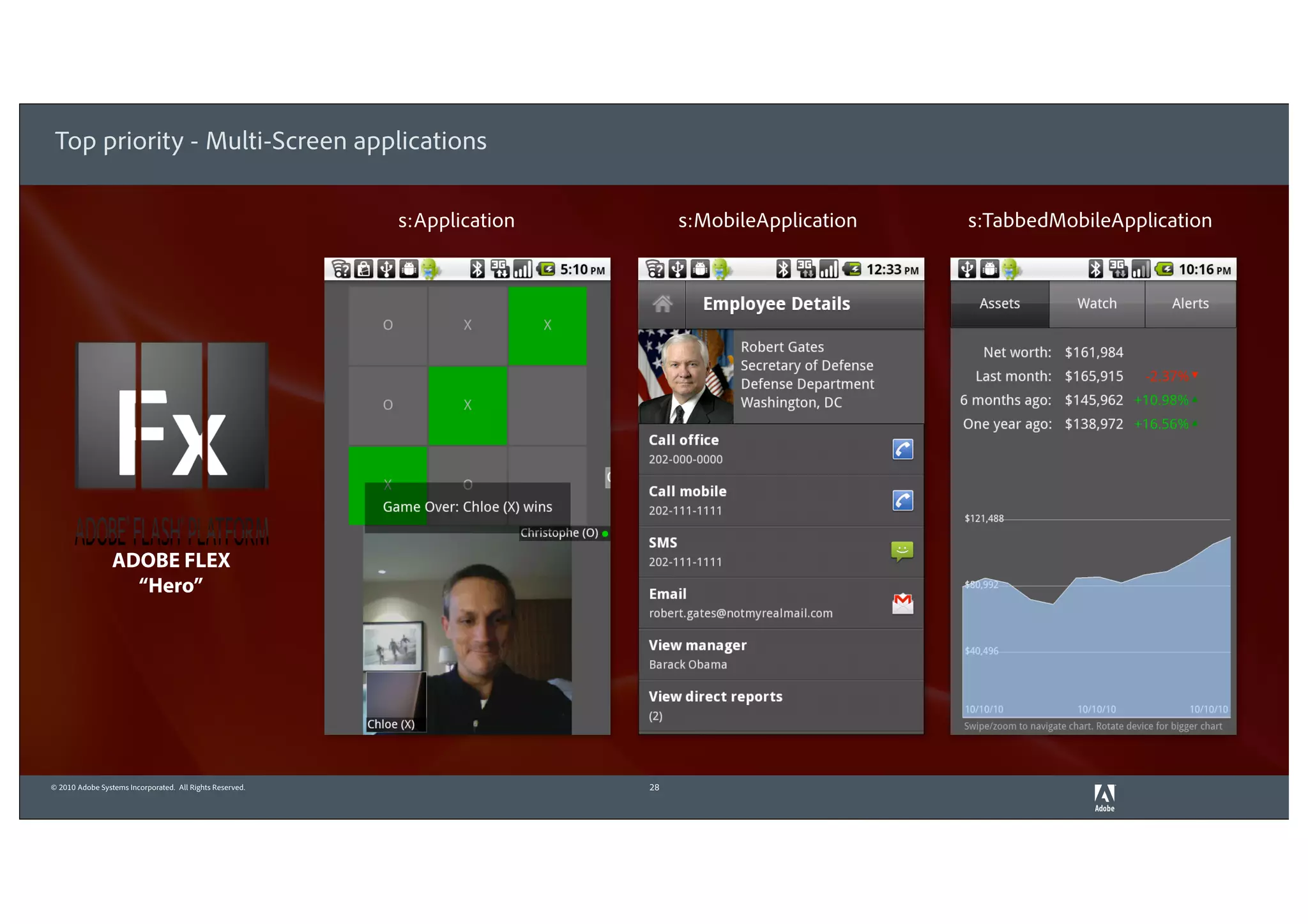Tap USB icon in the 10:16 PM status bar
The image size is (1308, 924).
click(967, 269)
